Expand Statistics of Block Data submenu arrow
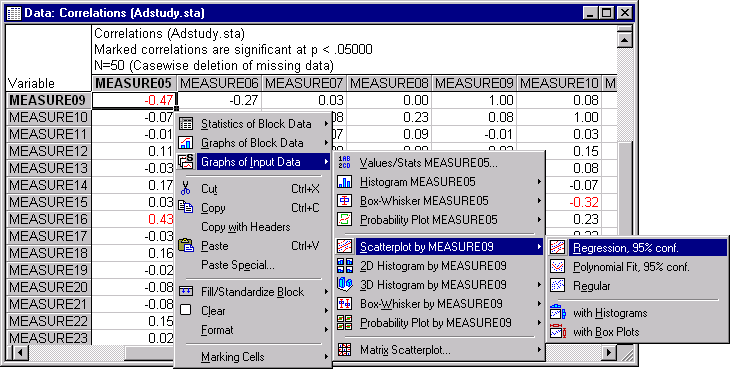 327,124
